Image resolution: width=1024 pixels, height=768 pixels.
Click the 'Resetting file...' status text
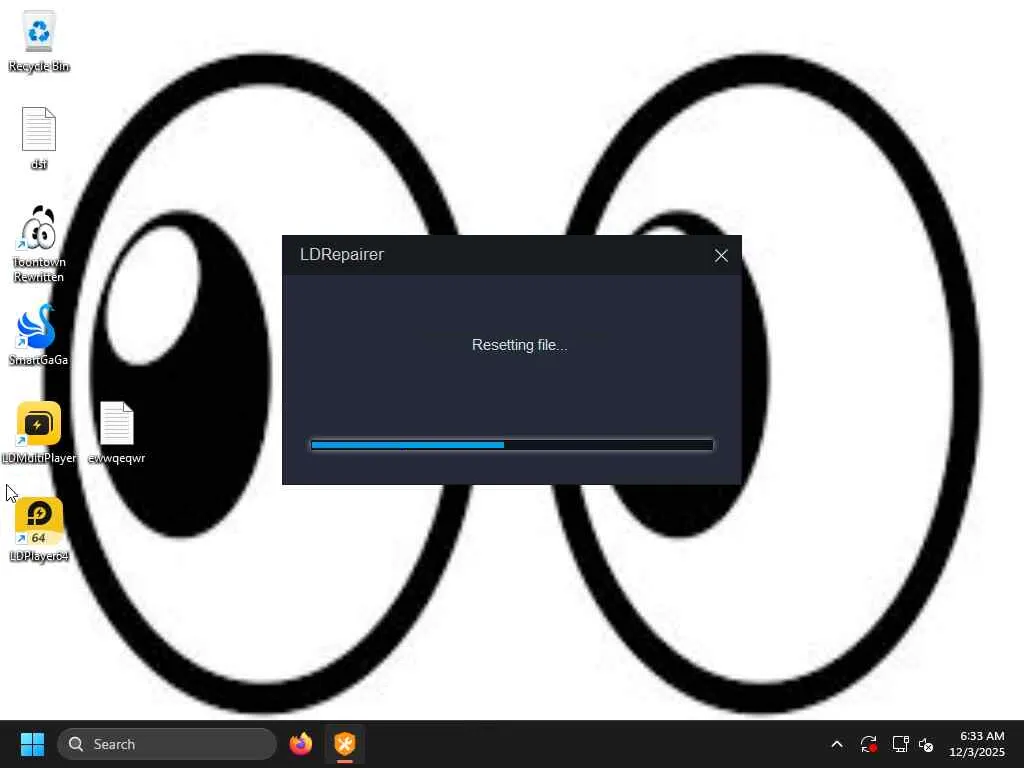(x=519, y=345)
